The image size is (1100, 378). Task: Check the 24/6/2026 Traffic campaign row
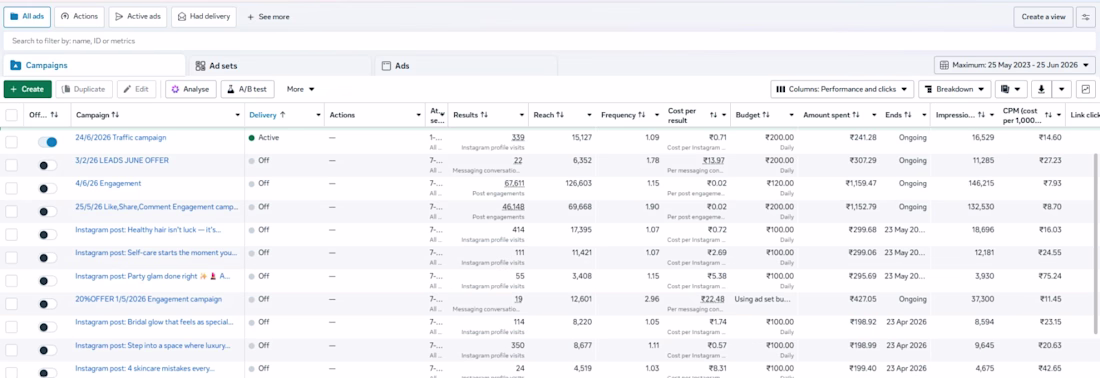coord(11,142)
